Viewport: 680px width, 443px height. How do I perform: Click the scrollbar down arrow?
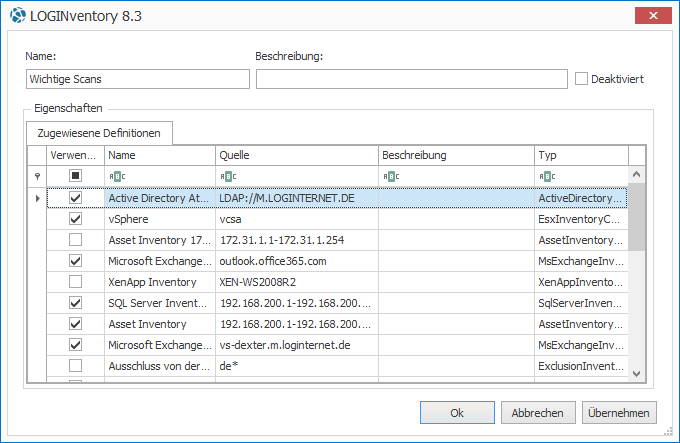[637, 374]
